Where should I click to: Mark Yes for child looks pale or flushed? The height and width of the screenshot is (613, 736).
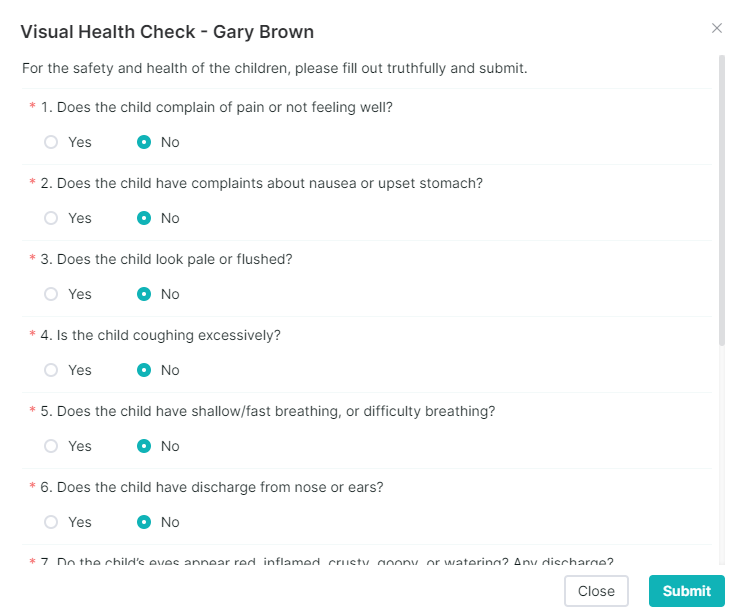click(51, 294)
